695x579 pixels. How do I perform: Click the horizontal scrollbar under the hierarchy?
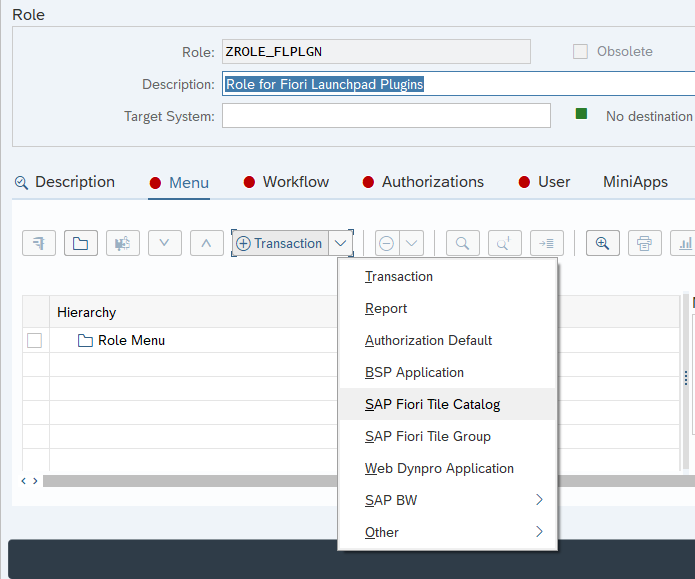pos(190,481)
